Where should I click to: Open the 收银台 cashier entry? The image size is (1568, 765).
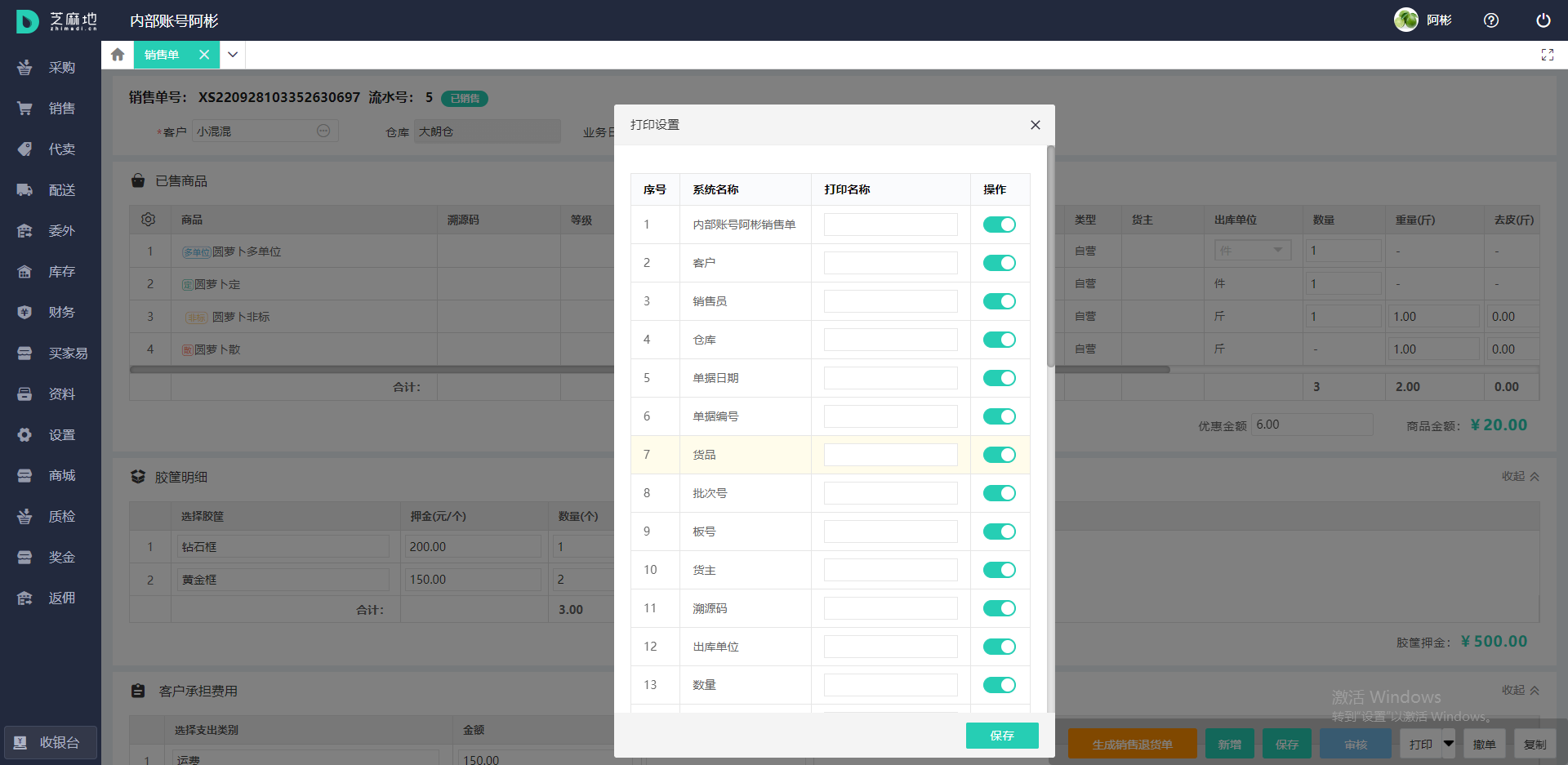[x=51, y=743]
